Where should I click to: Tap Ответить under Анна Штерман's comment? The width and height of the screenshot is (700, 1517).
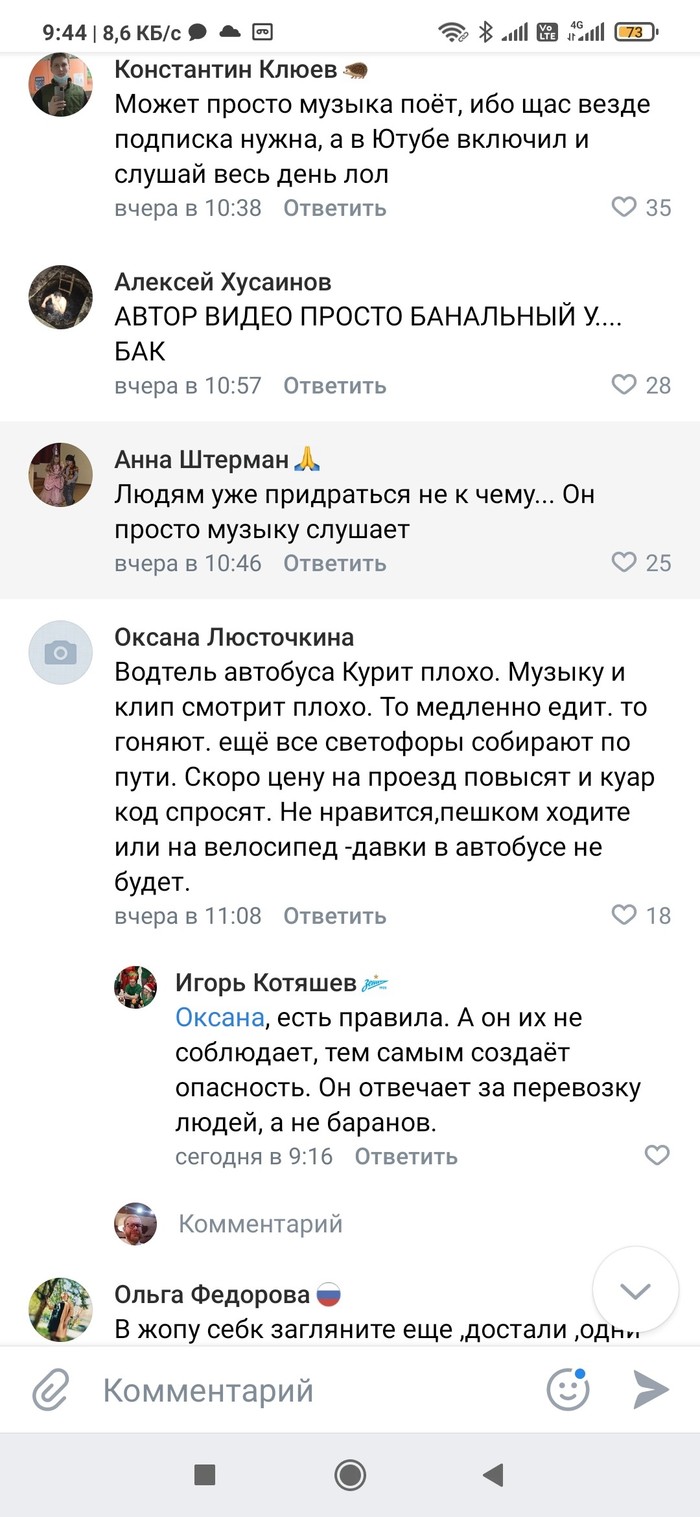click(334, 563)
